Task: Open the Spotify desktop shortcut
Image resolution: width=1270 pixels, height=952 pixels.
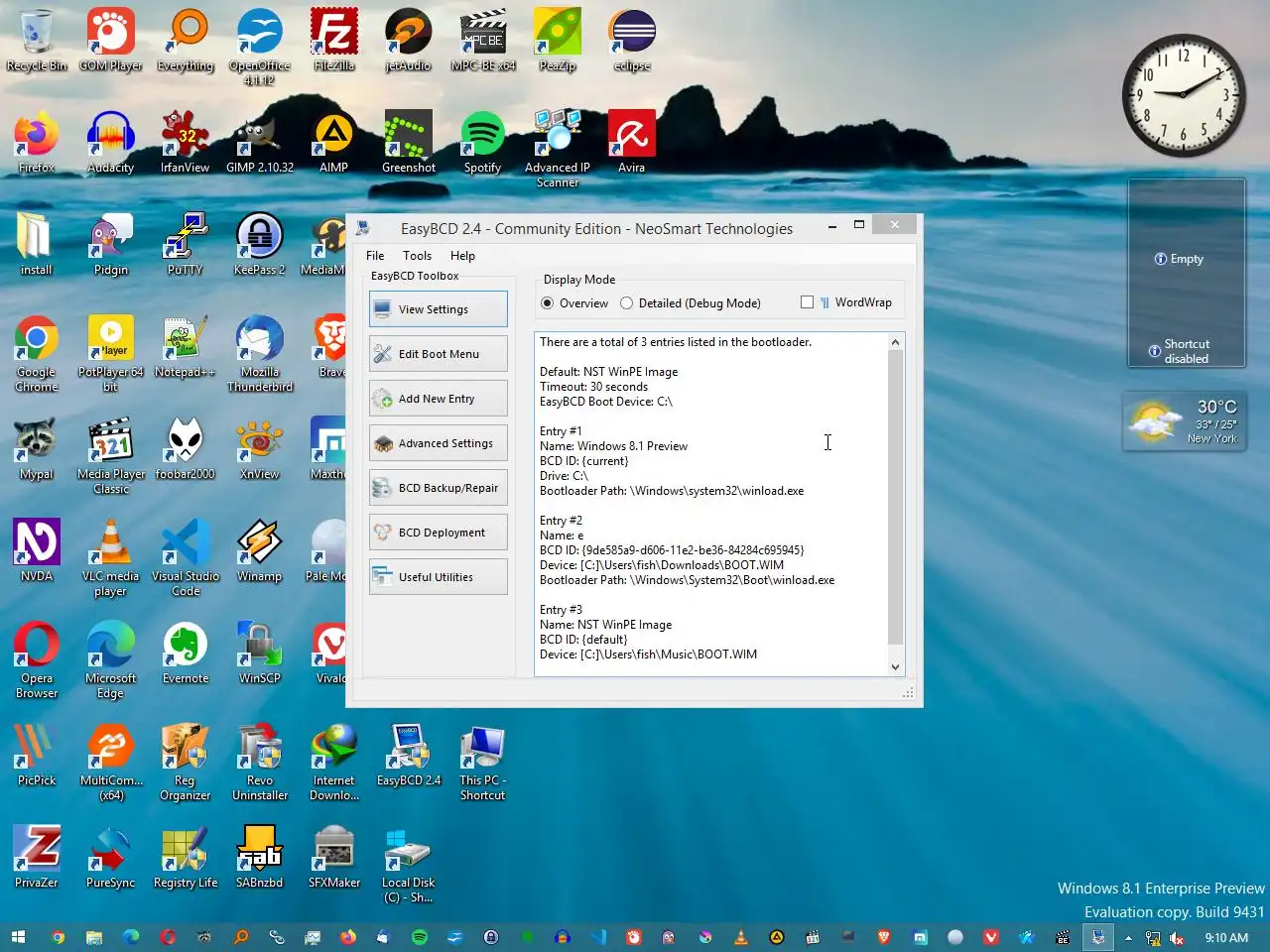Action: pos(483,144)
